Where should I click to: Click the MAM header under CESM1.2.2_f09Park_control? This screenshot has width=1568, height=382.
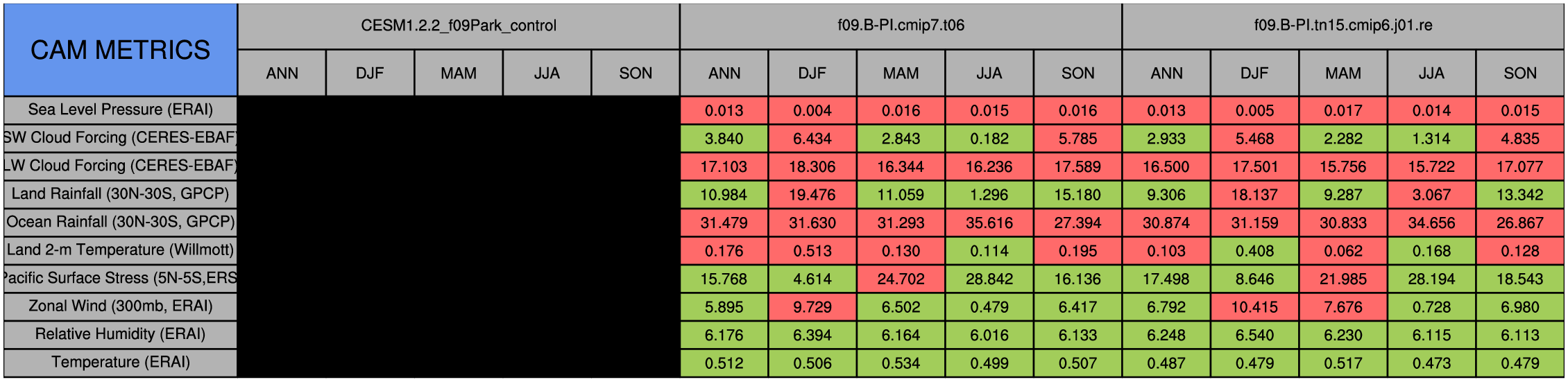[x=459, y=73]
